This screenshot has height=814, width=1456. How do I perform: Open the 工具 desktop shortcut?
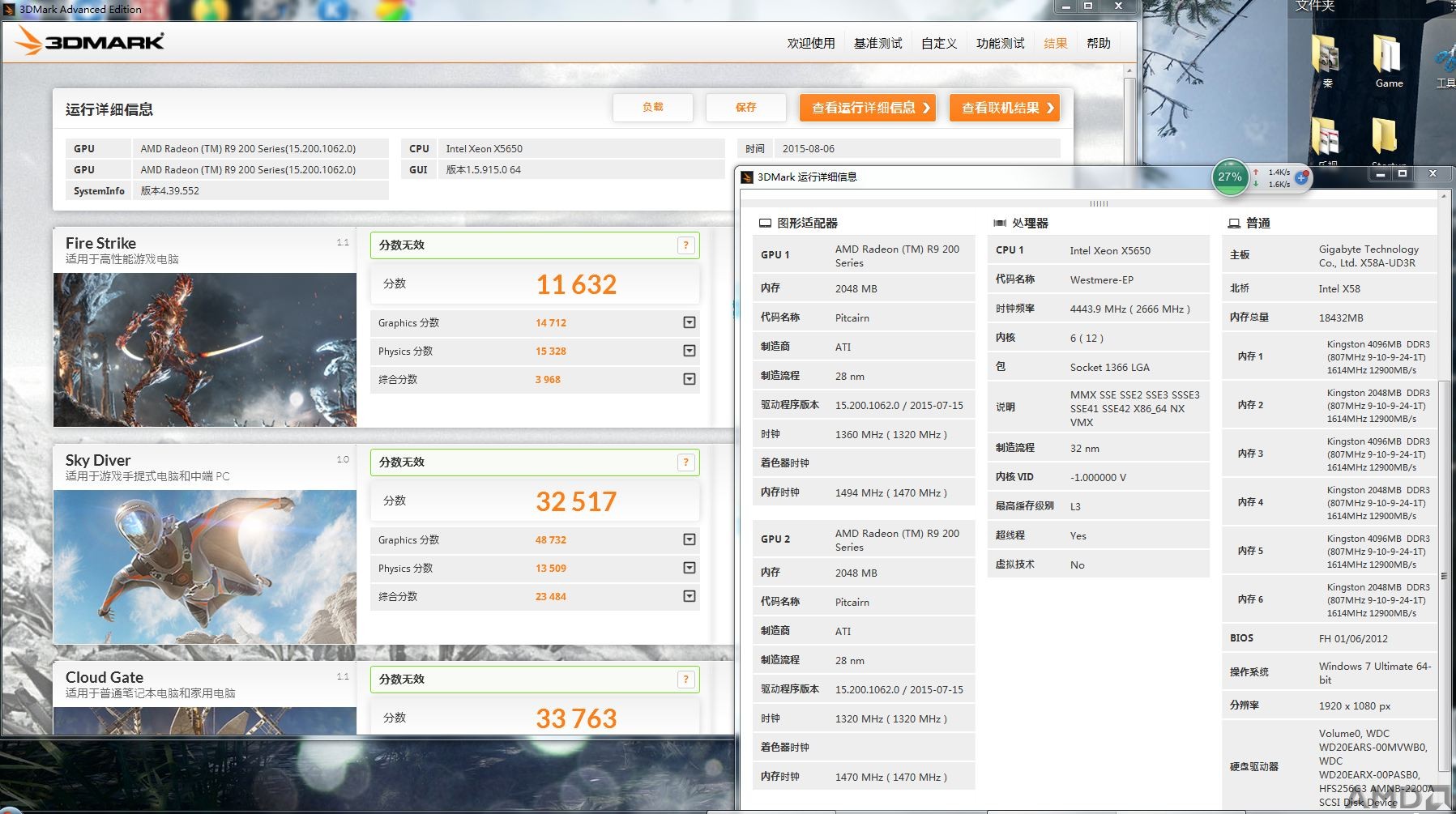(x=1445, y=66)
